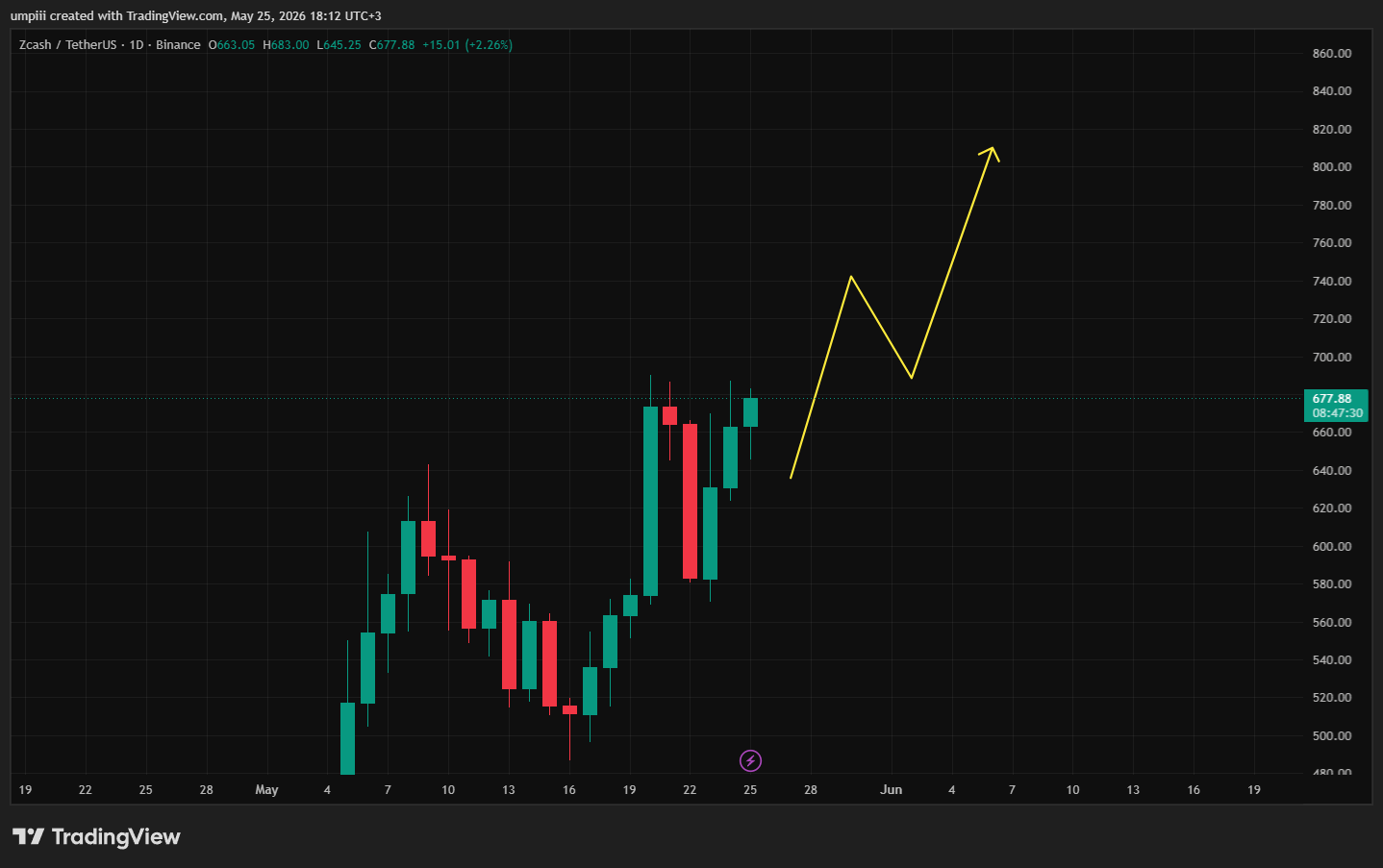The width and height of the screenshot is (1383, 868).
Task: Click the date label 4 right after Jun
Action: point(952,790)
